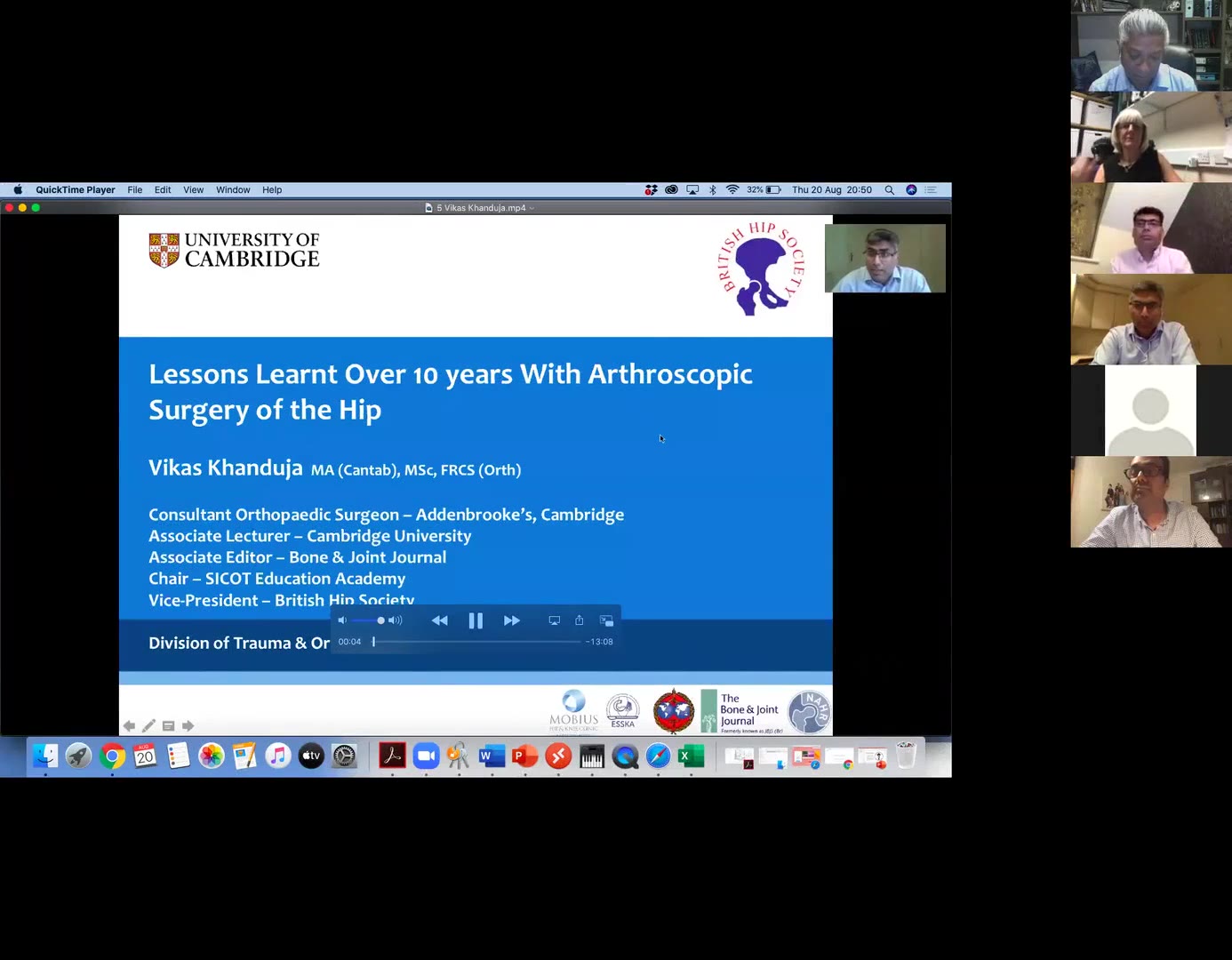This screenshot has width=1232, height=960.
Task: Open Microsoft Word from the Dock
Action: pos(492,756)
